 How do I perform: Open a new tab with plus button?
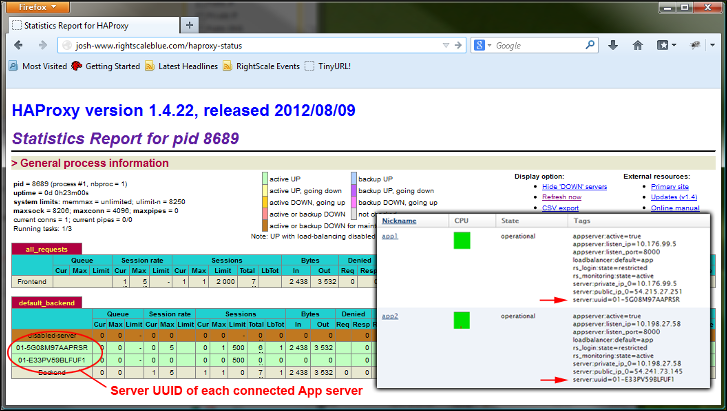click(x=189, y=25)
